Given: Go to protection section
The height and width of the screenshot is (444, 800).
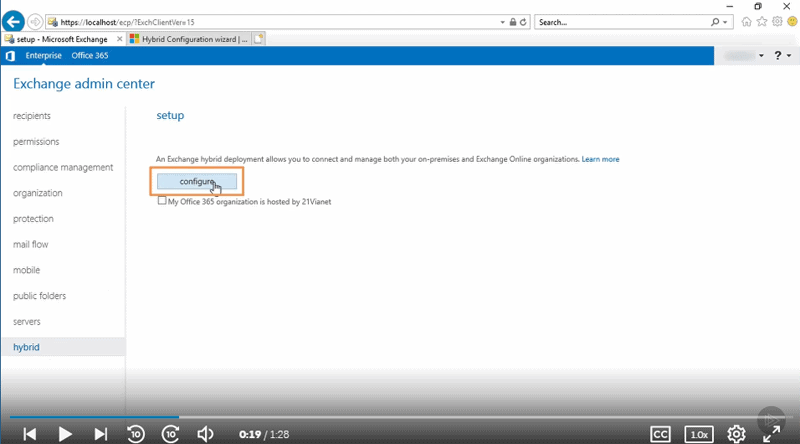Looking at the screenshot, I should [x=33, y=218].
